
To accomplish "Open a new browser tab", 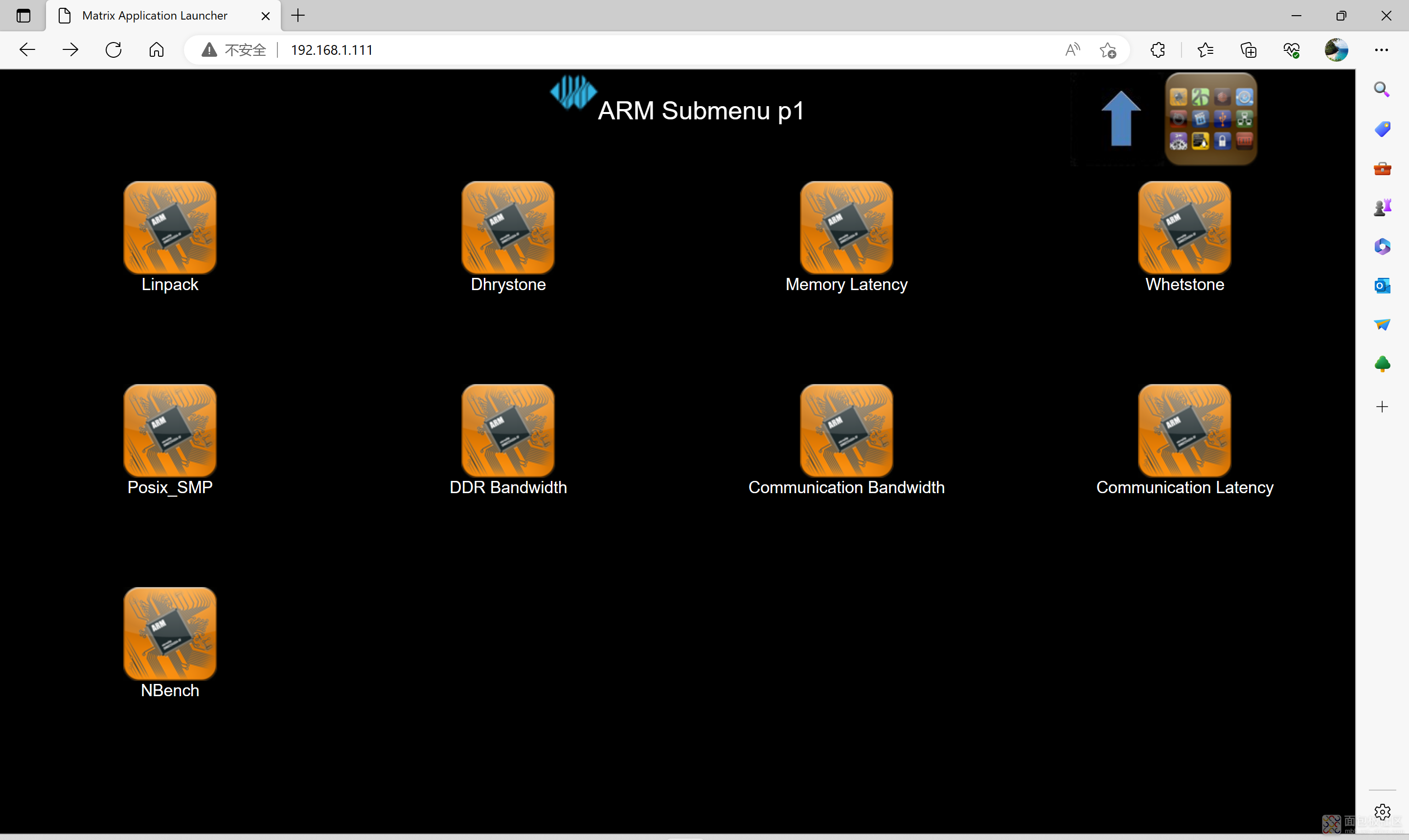I will pos(297,16).
